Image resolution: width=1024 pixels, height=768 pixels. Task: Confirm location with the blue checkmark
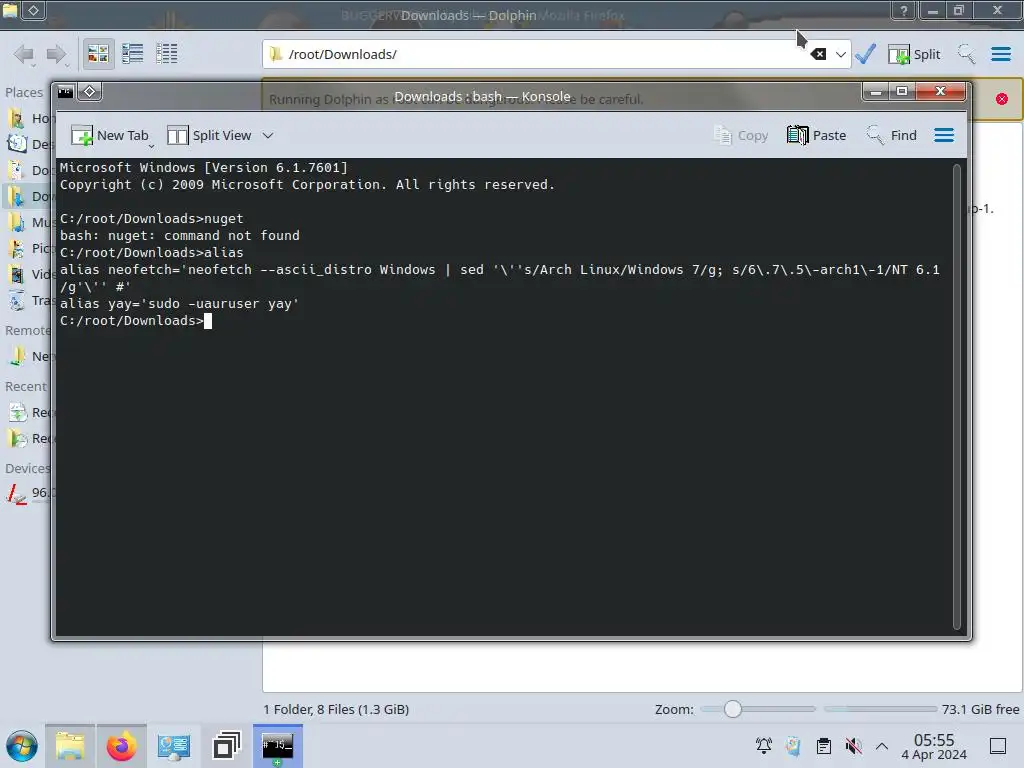point(865,54)
